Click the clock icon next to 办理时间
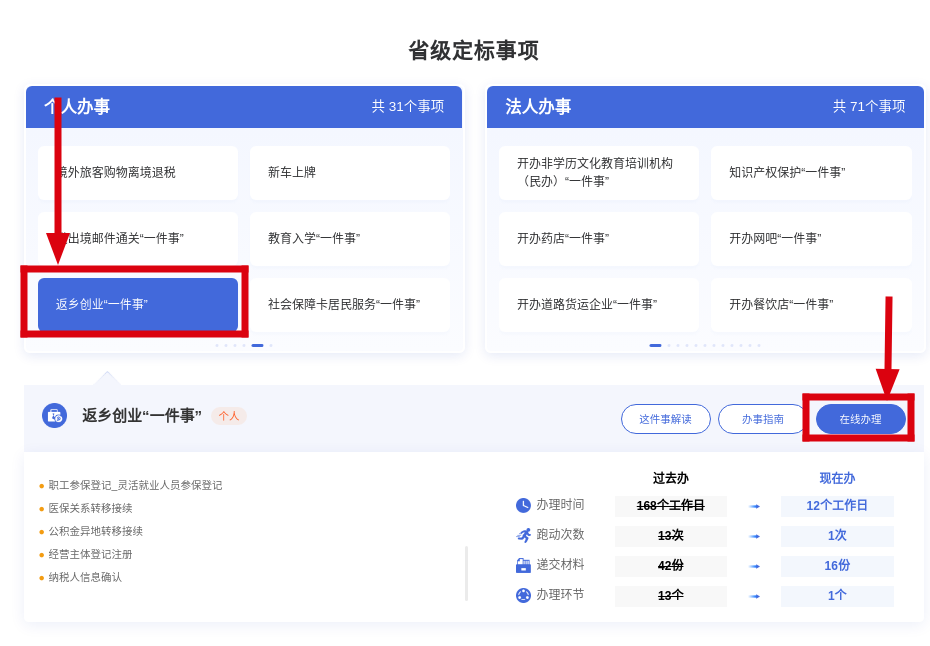Screen dimensions: 930x646 point(523,506)
